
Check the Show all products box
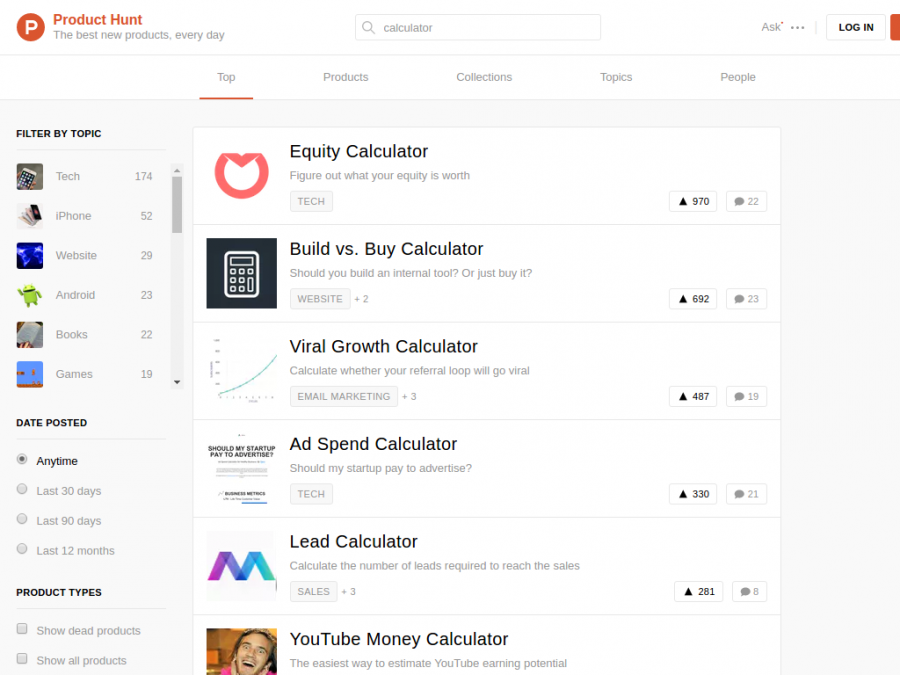22,659
